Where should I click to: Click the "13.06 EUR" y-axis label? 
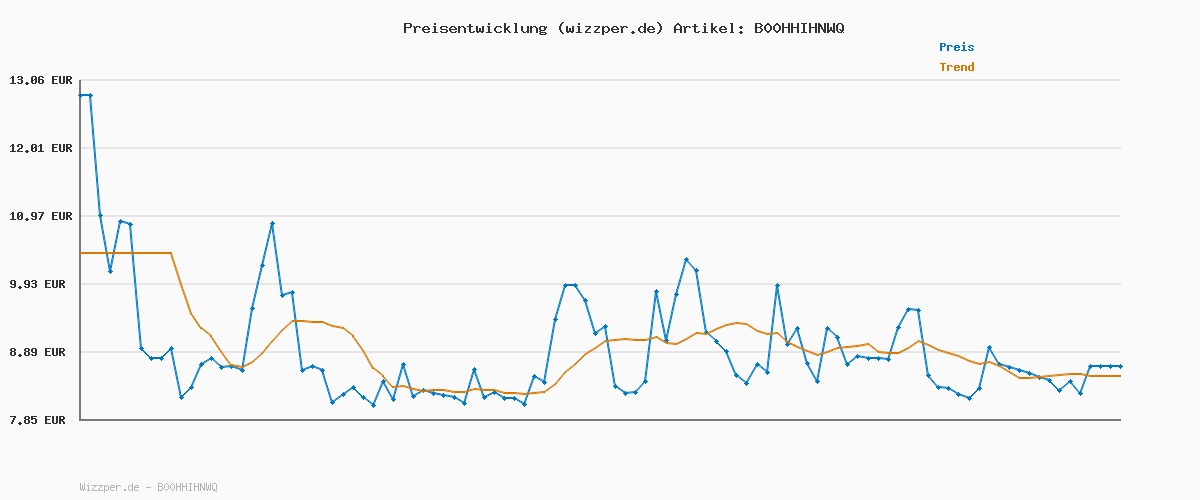click(40, 80)
